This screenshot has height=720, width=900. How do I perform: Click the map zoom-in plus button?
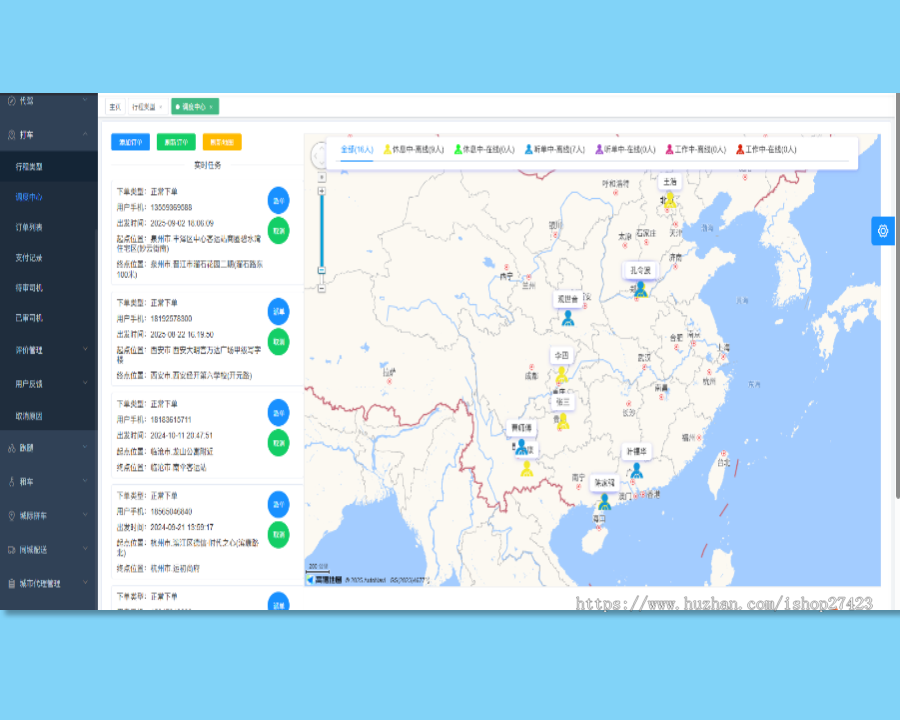(321, 191)
